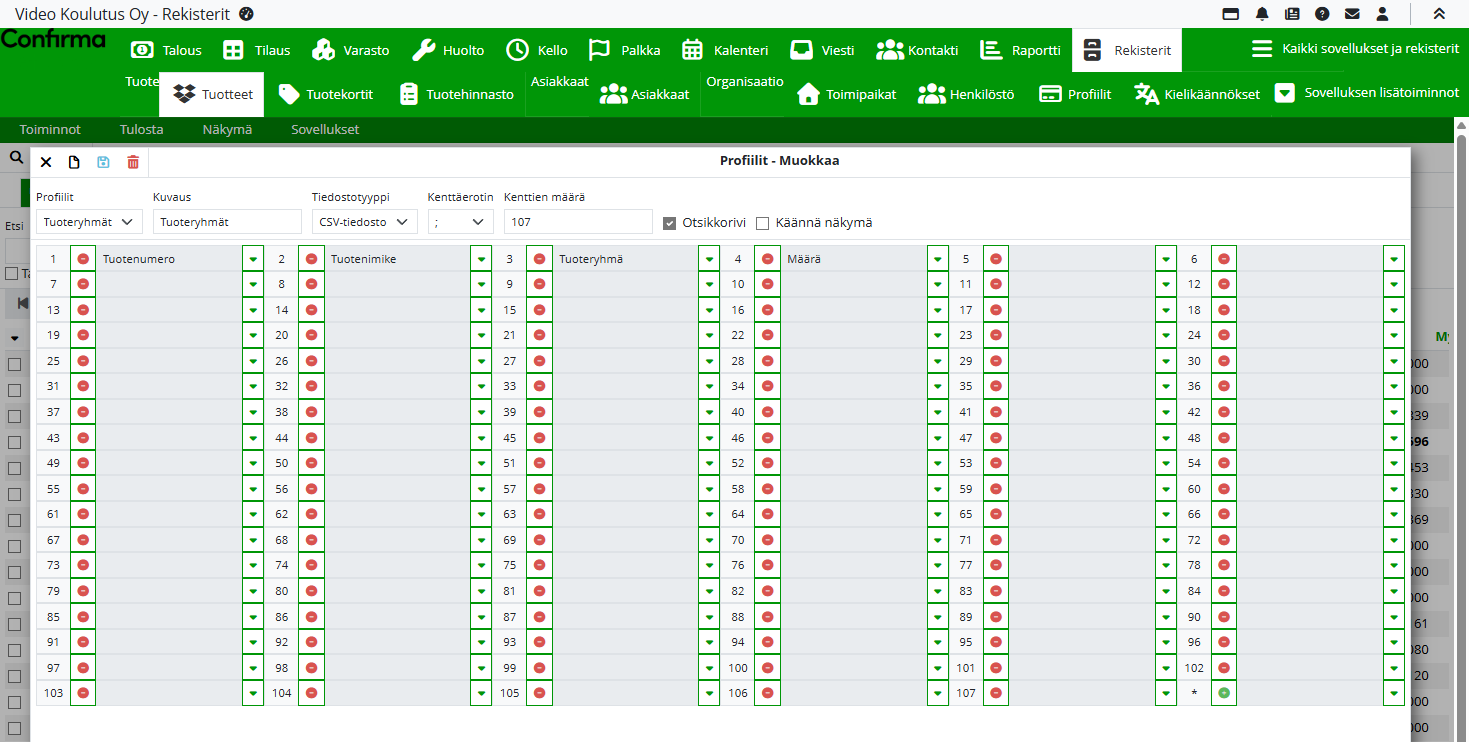This screenshot has width=1469, height=742.
Task: Open the mail envelope icon
Action: pyautogui.click(x=1352, y=14)
